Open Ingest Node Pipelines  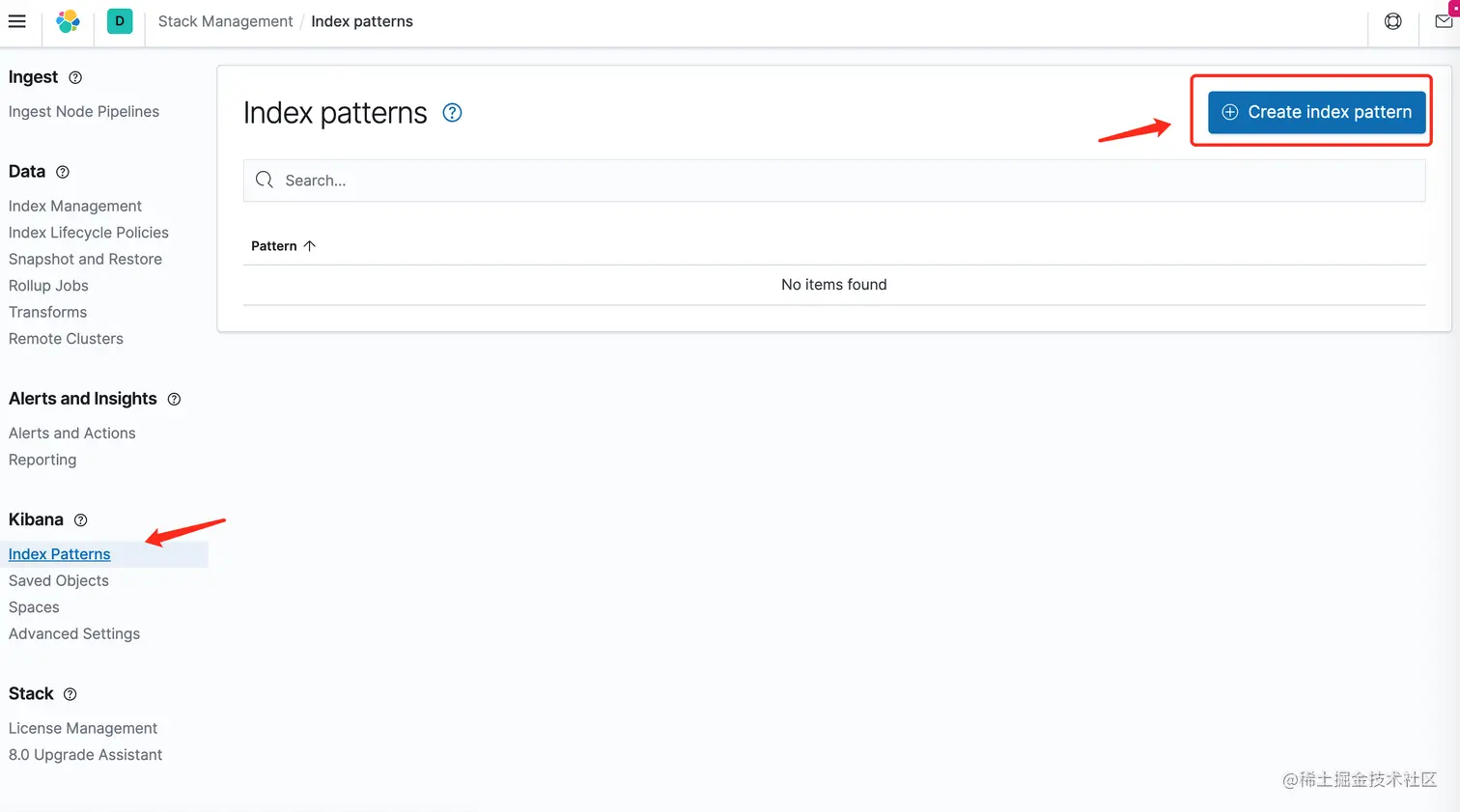[84, 112]
